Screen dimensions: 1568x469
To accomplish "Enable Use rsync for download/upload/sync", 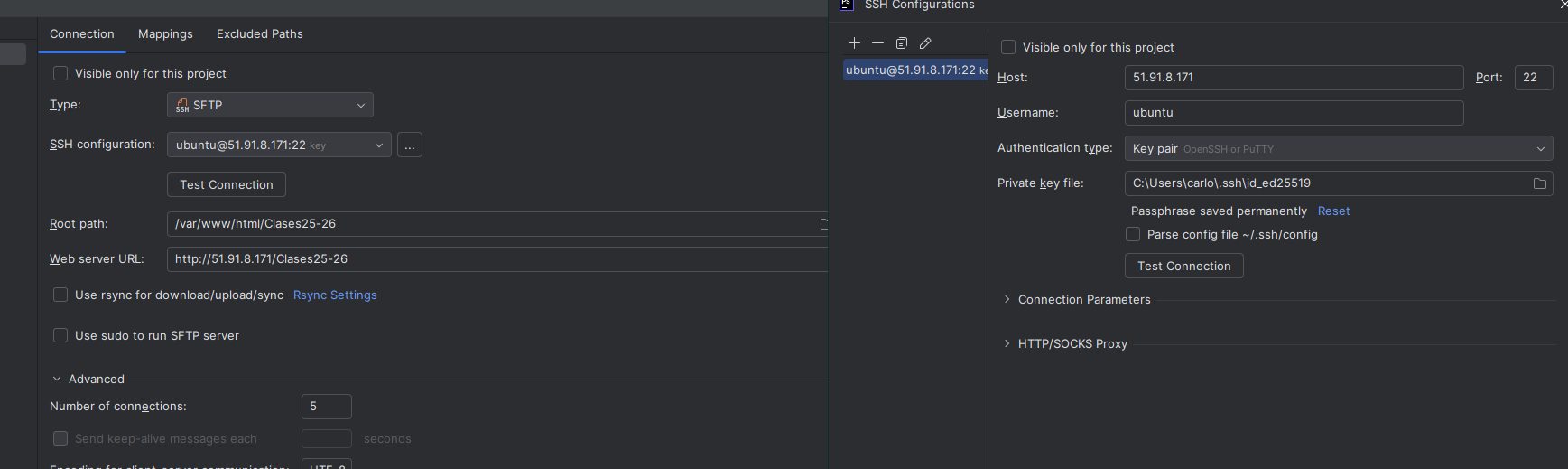I will pos(60,295).
